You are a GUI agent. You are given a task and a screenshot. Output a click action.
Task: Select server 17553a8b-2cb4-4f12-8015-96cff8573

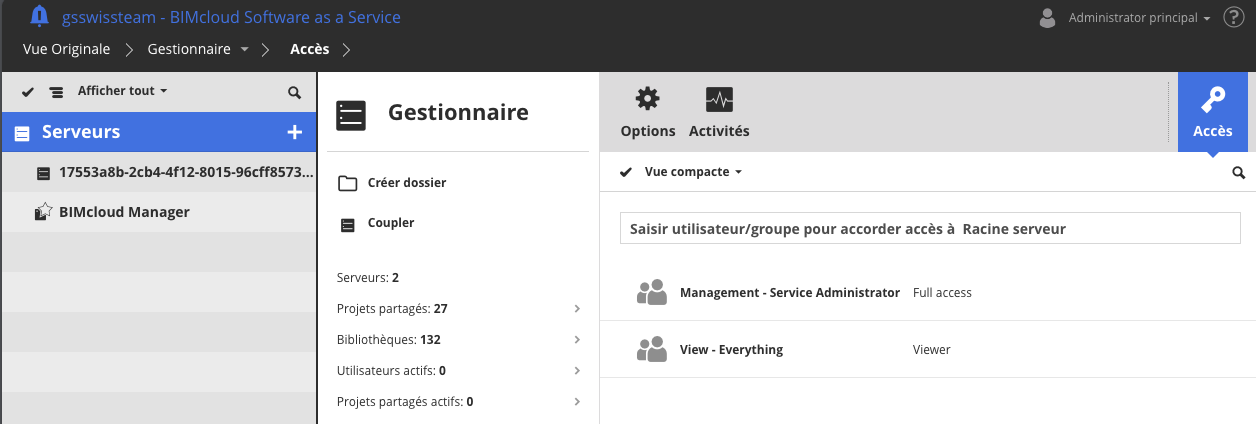click(x=158, y=172)
